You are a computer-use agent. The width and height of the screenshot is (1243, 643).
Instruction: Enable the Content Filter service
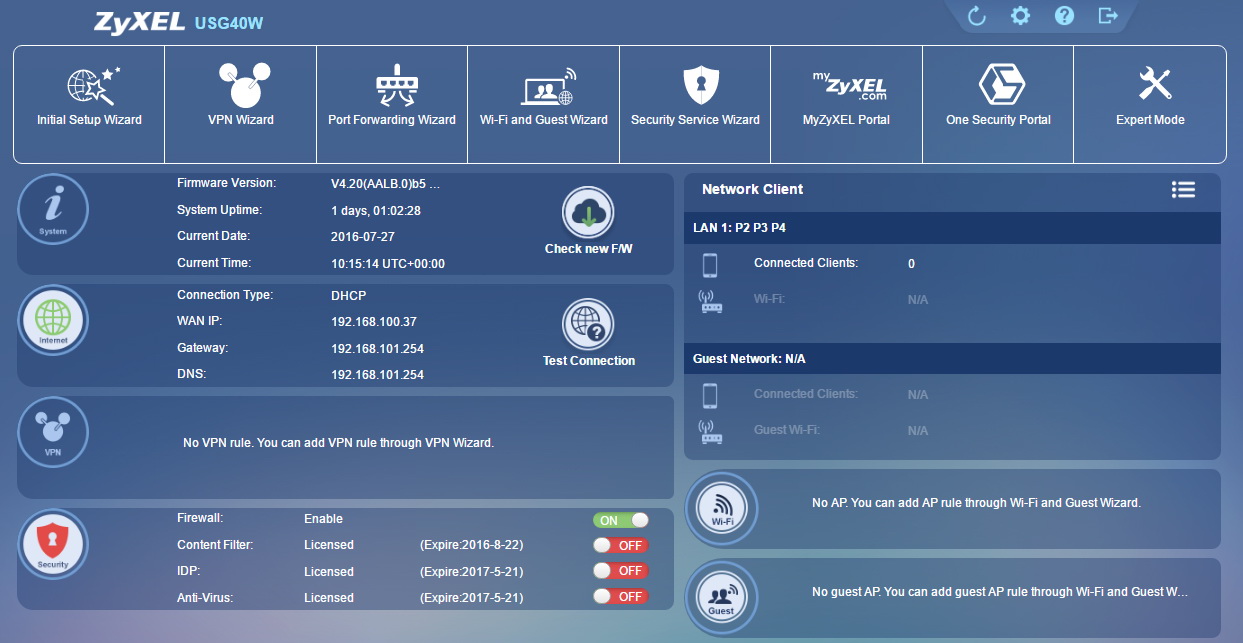click(x=620, y=545)
